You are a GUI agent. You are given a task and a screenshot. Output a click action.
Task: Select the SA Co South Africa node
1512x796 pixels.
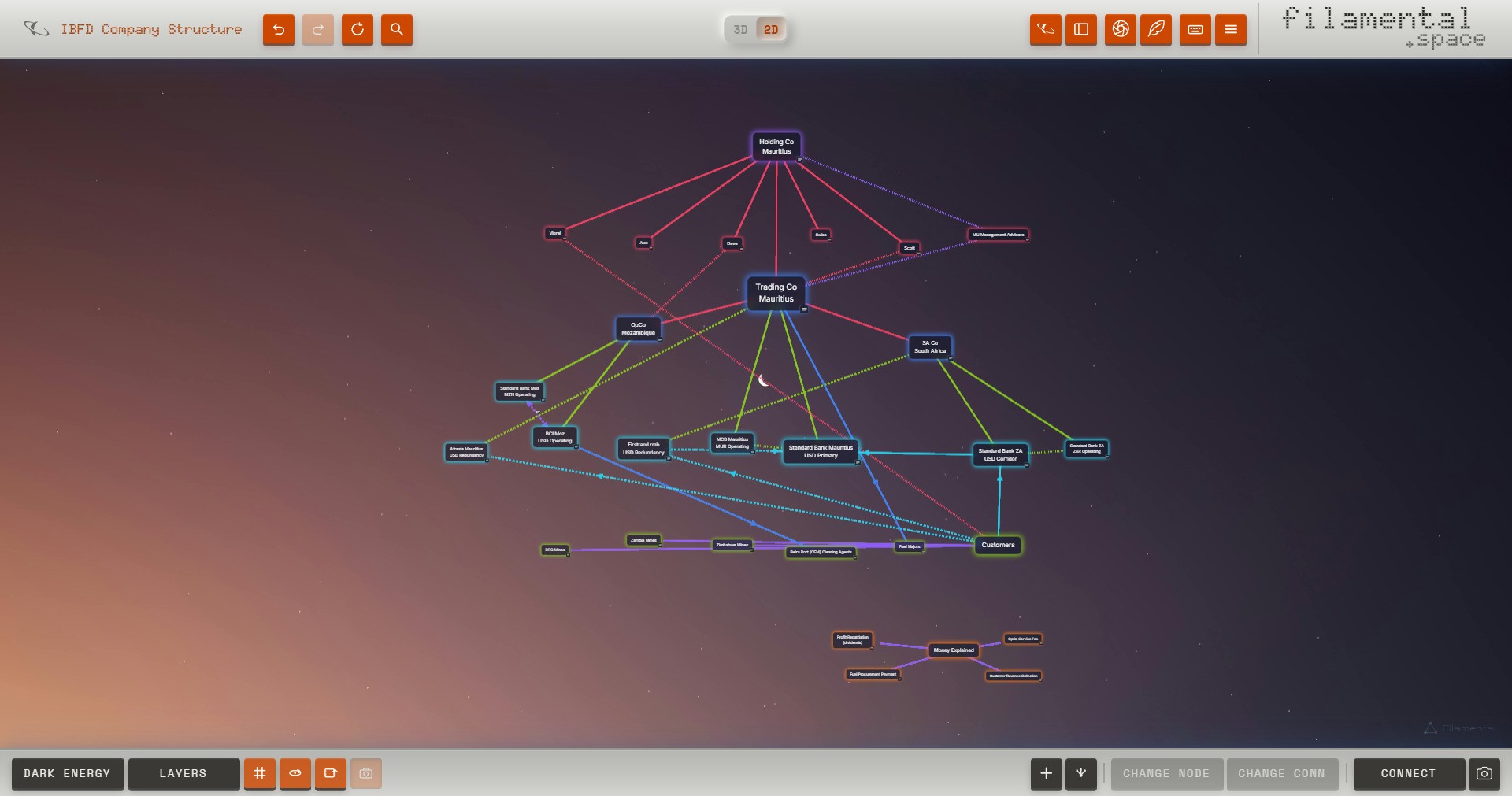[930, 346]
